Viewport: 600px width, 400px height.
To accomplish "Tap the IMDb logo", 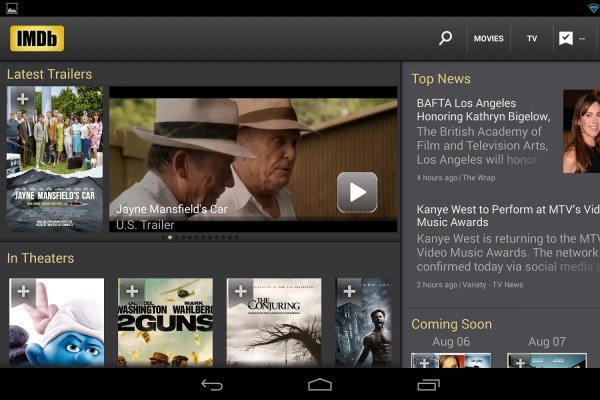I will [37, 38].
